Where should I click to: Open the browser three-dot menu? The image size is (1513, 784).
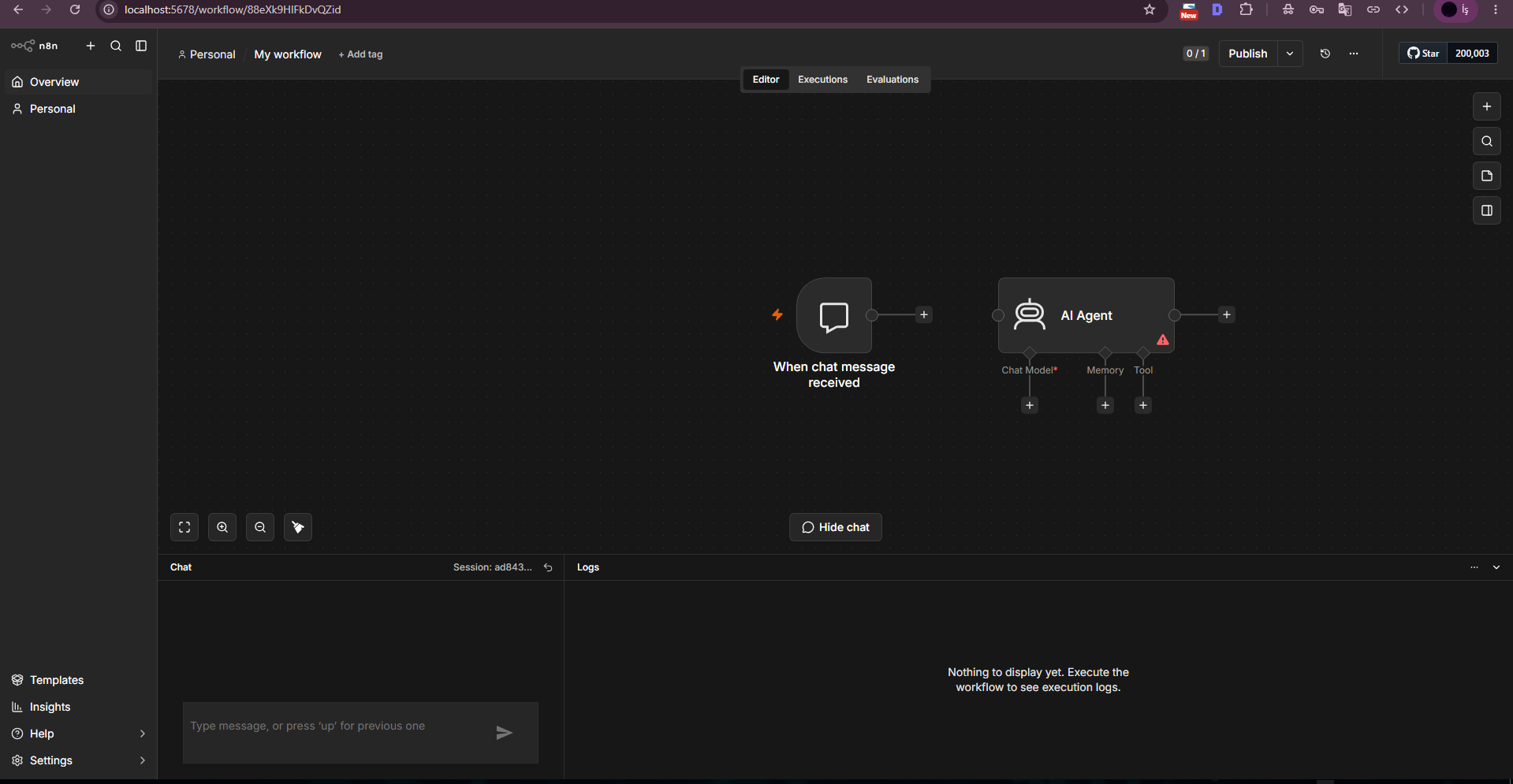(1496, 9)
